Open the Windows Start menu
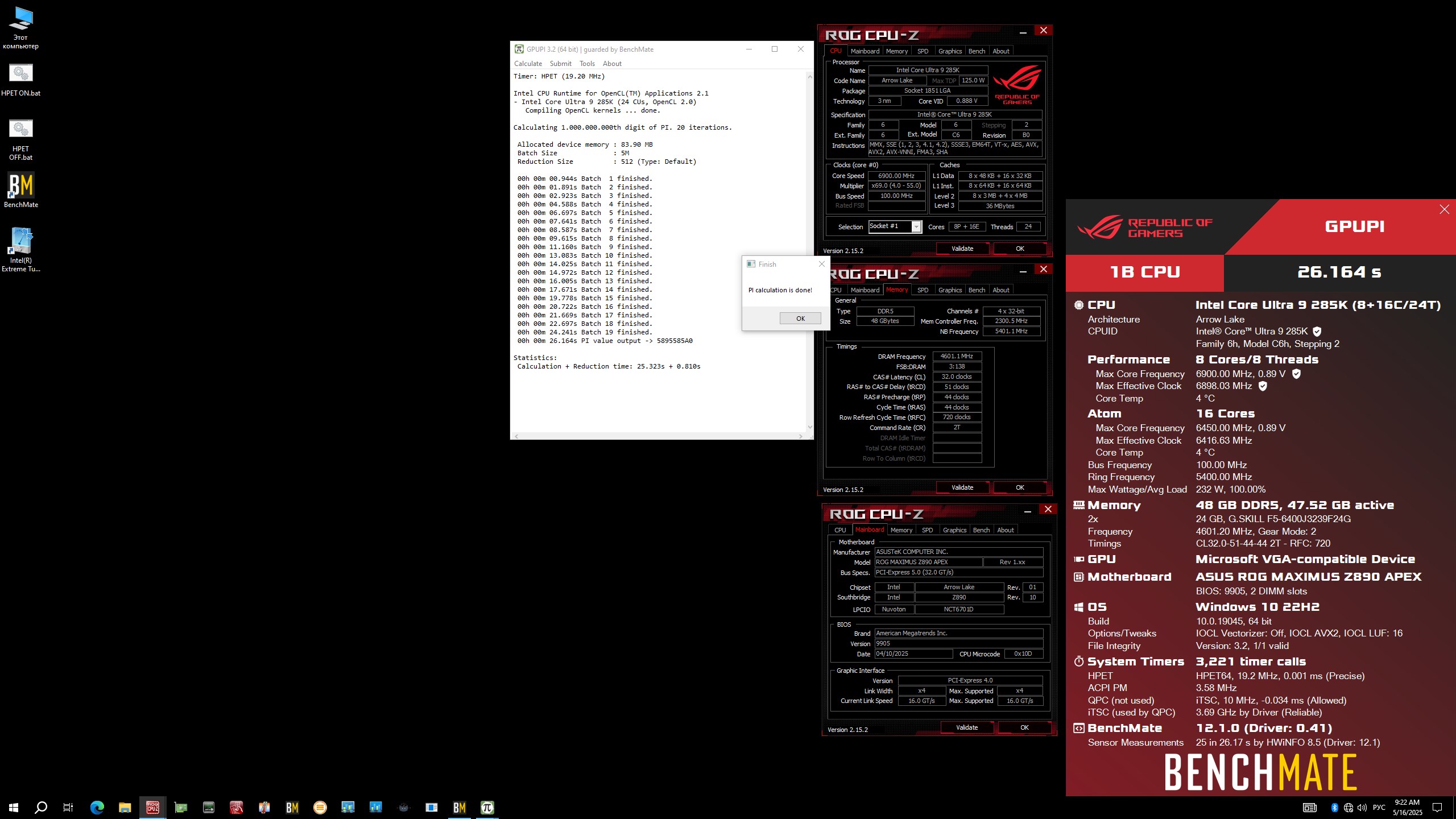Viewport: 1456px width, 819px height. click(x=14, y=807)
